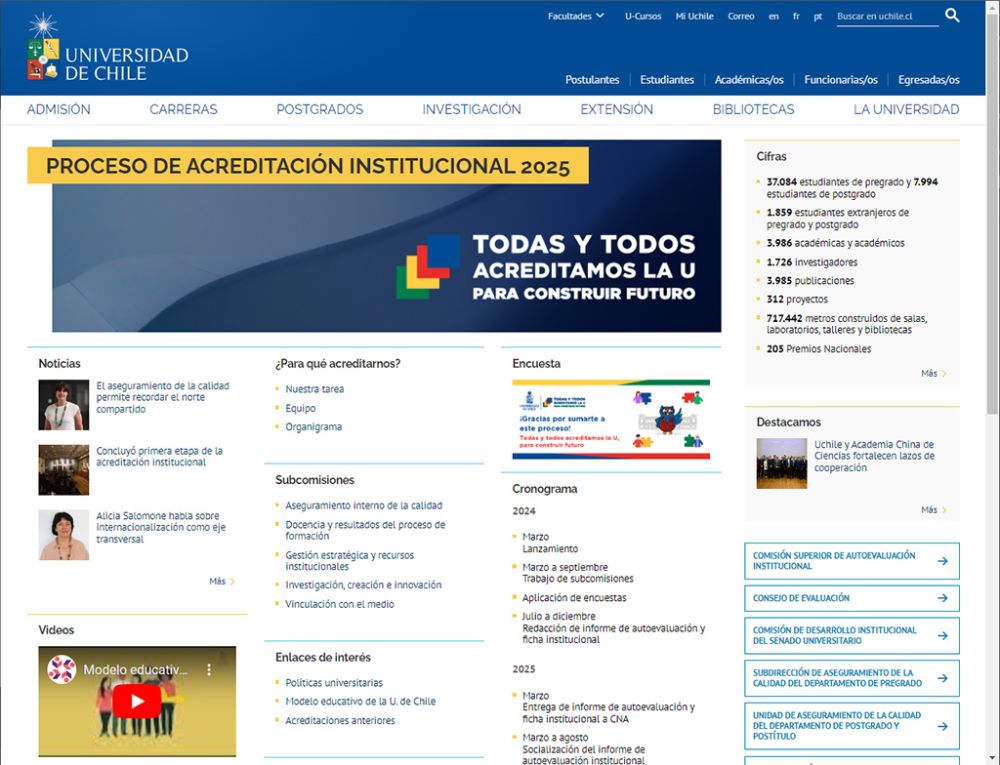1000x765 pixels.
Task: Open the ADMISIÓN navigation section
Action: pos(60,109)
